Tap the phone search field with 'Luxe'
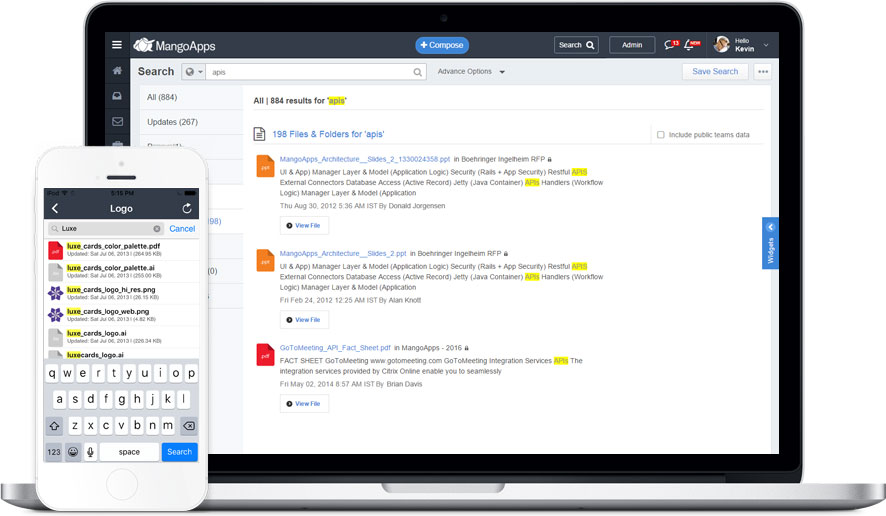 pos(106,228)
